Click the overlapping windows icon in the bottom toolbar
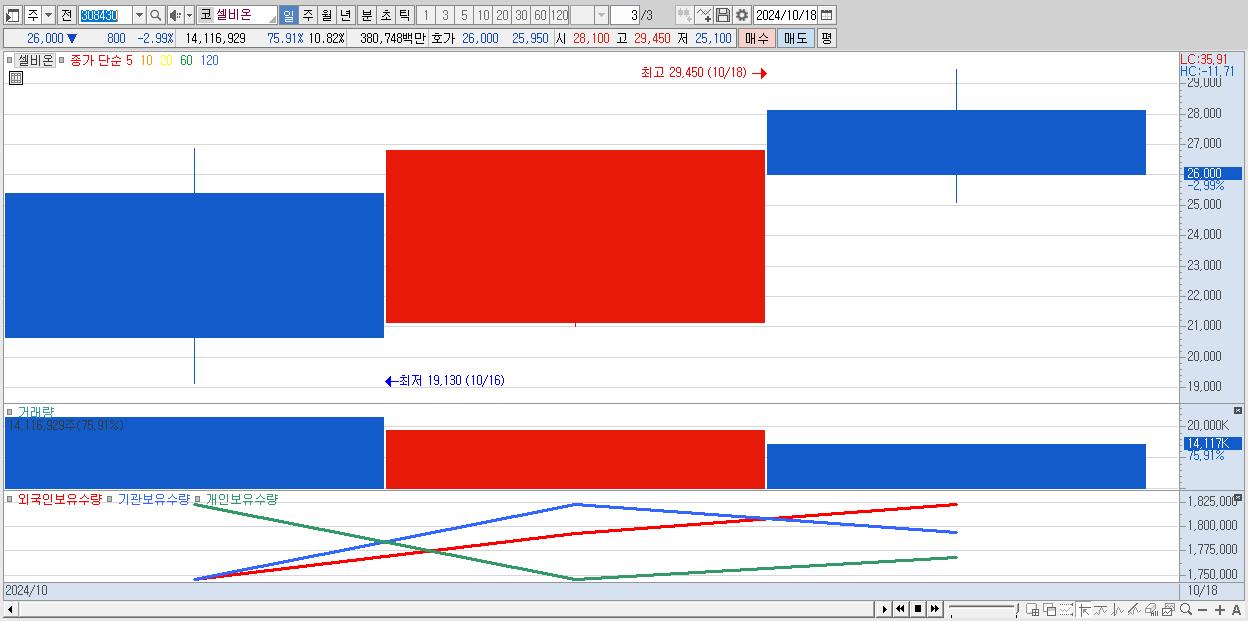Image resolution: width=1248 pixels, height=621 pixels. (1049, 609)
